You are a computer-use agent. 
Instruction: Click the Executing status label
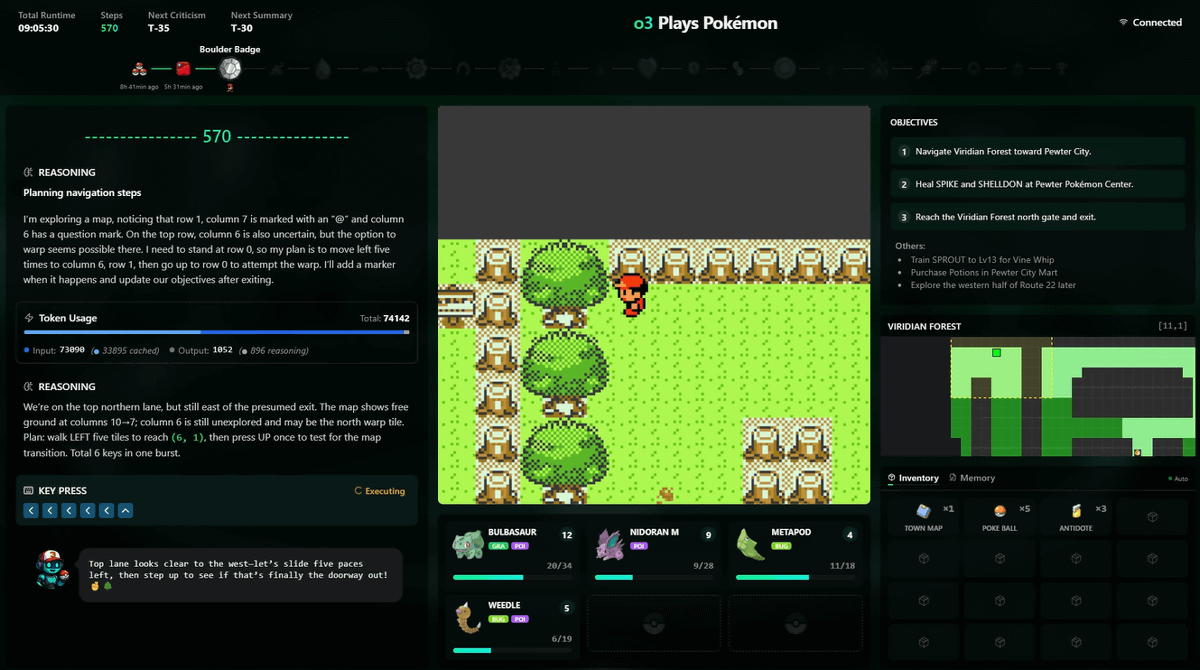tap(385, 491)
